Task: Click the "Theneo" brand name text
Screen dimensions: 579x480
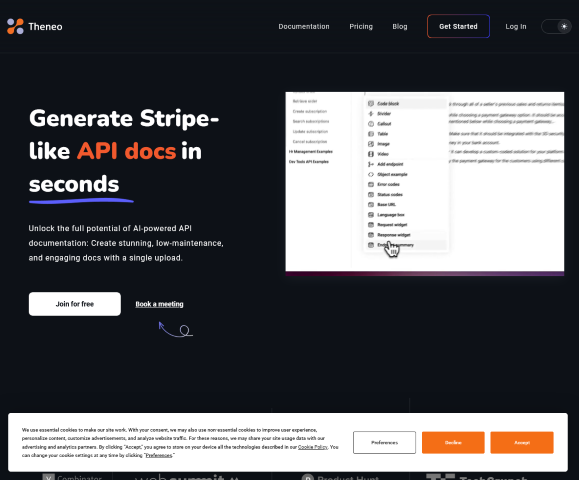Action: tap(45, 27)
